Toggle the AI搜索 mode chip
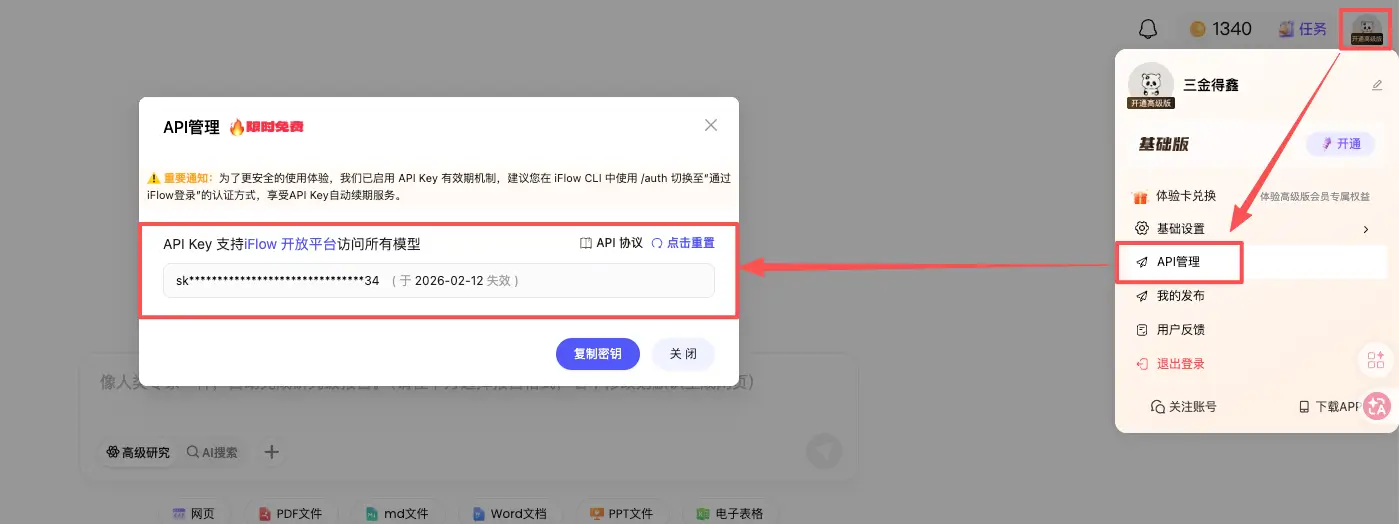1399x524 pixels. coord(212,452)
